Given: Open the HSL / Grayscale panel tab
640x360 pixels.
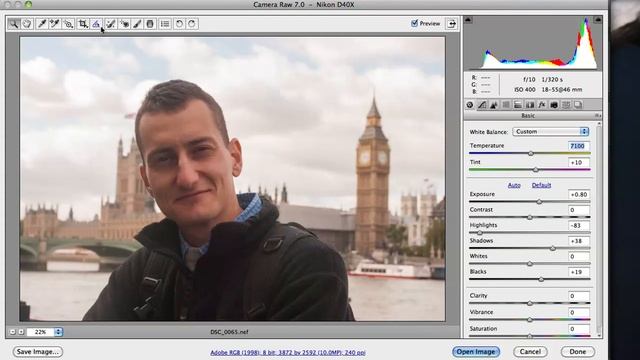Looking at the screenshot, I should click(506, 105).
